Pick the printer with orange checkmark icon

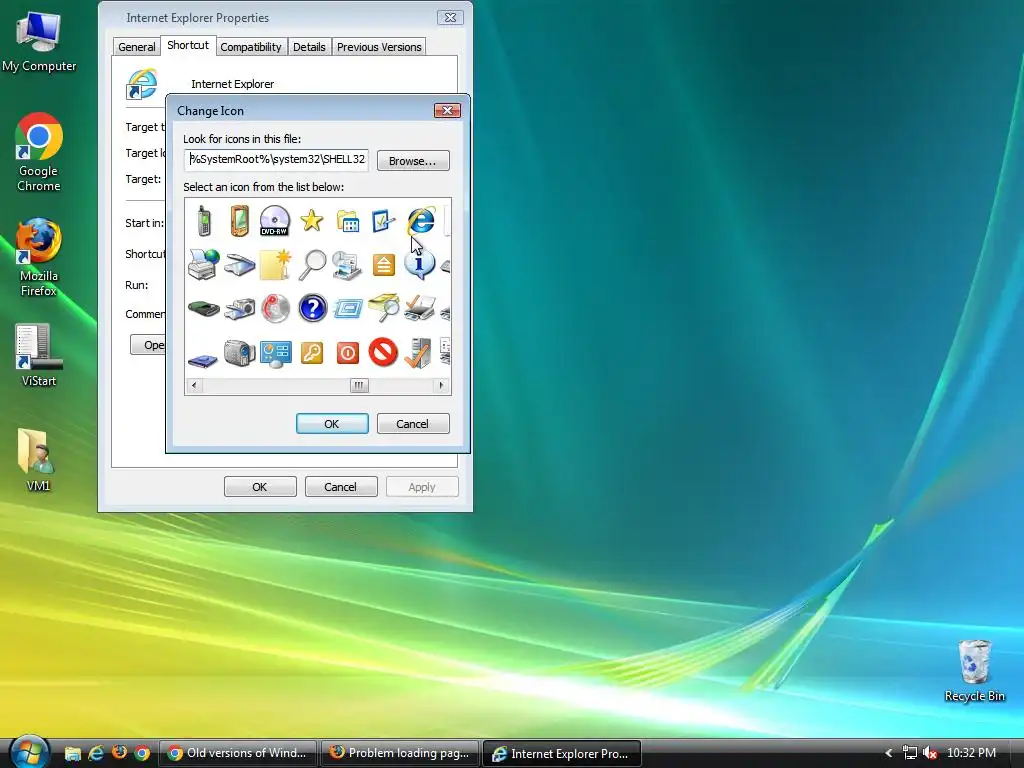coord(419,308)
